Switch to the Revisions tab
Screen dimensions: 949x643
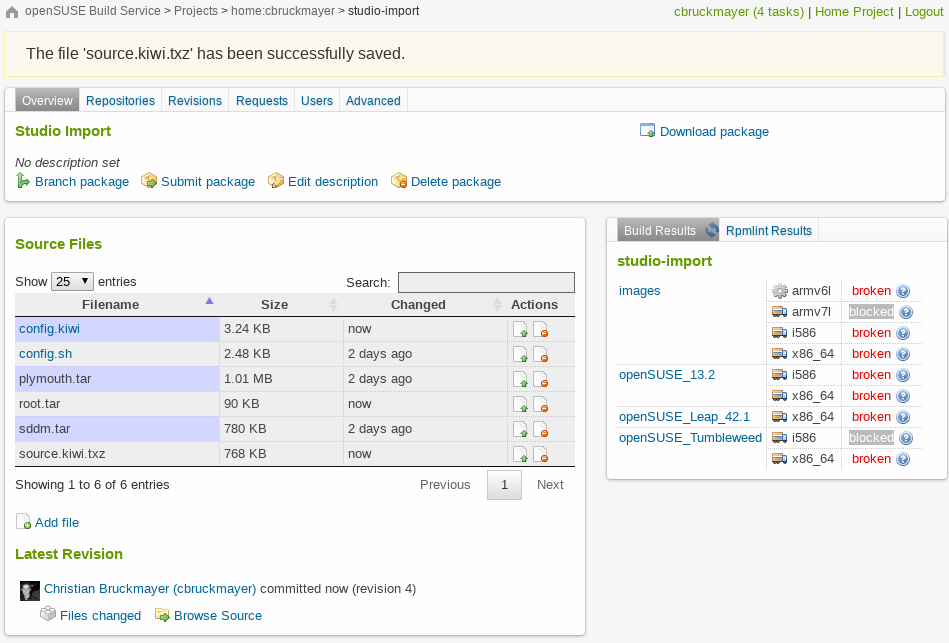pos(195,101)
